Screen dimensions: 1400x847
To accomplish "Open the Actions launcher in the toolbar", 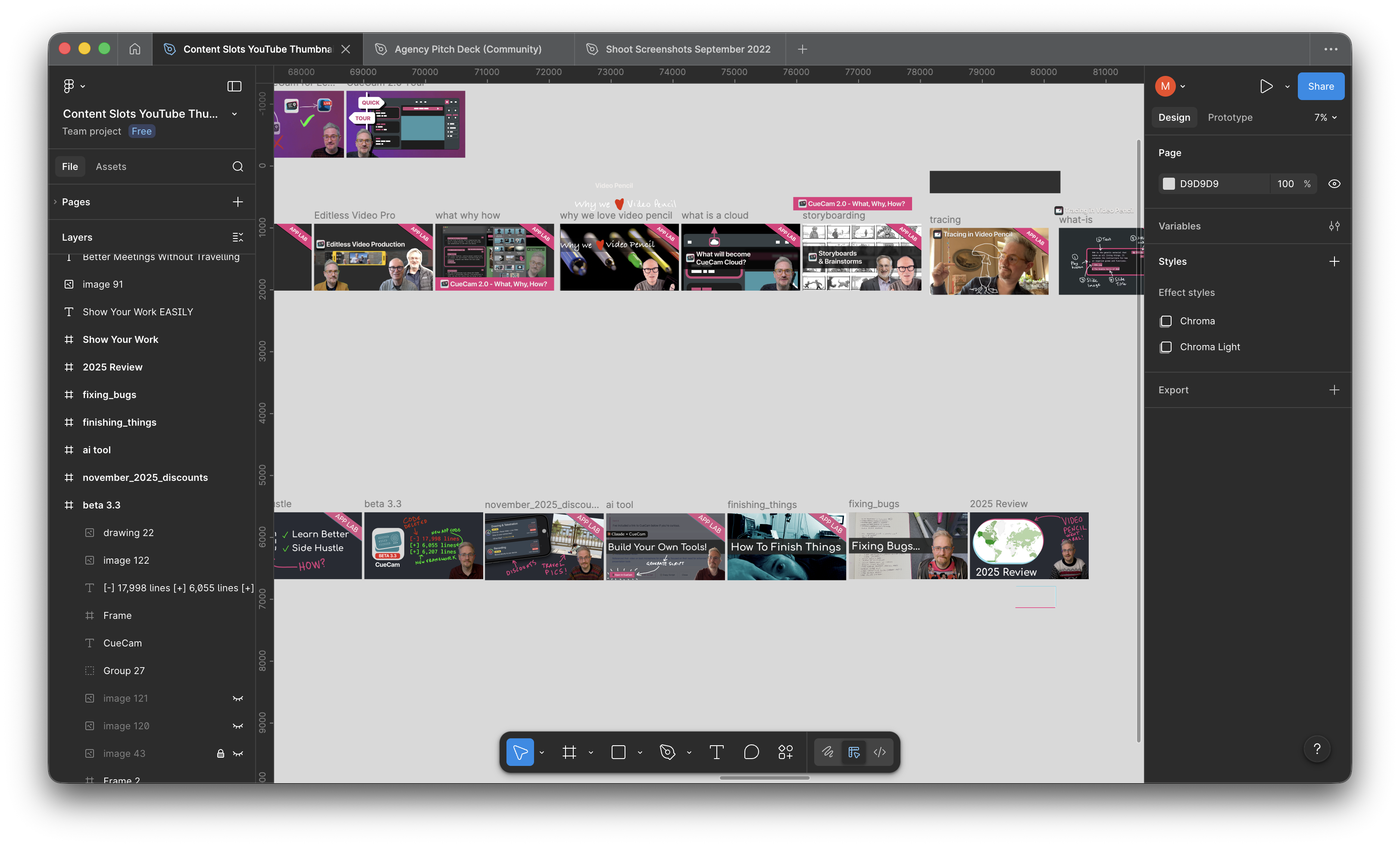I will point(785,752).
